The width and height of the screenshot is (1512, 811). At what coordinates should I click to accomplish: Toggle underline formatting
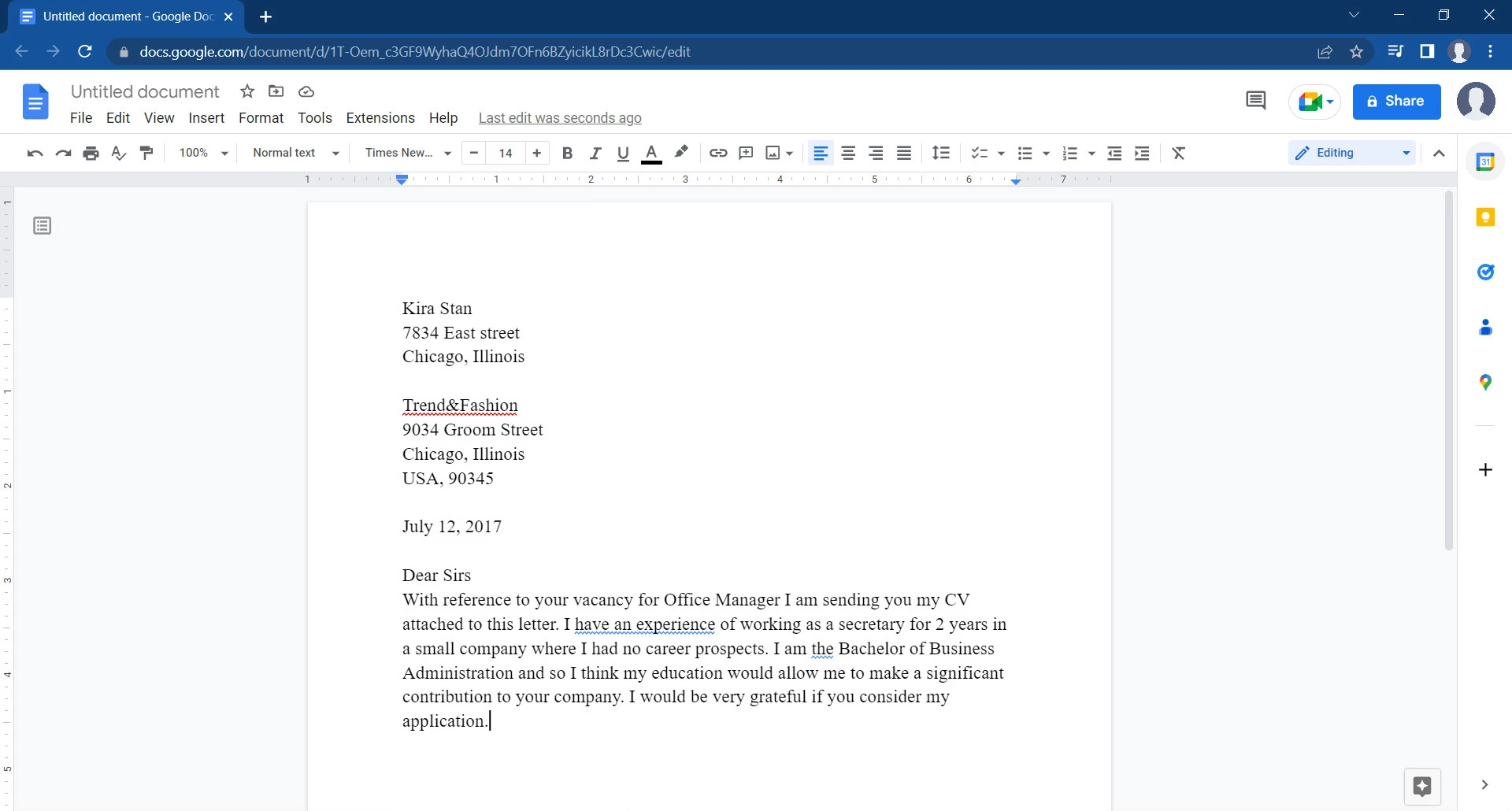(x=623, y=154)
